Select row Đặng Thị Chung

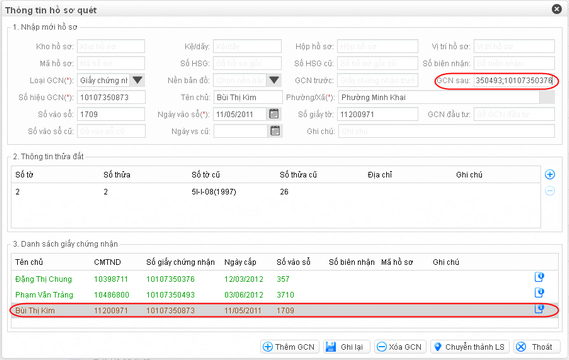[x=284, y=279]
